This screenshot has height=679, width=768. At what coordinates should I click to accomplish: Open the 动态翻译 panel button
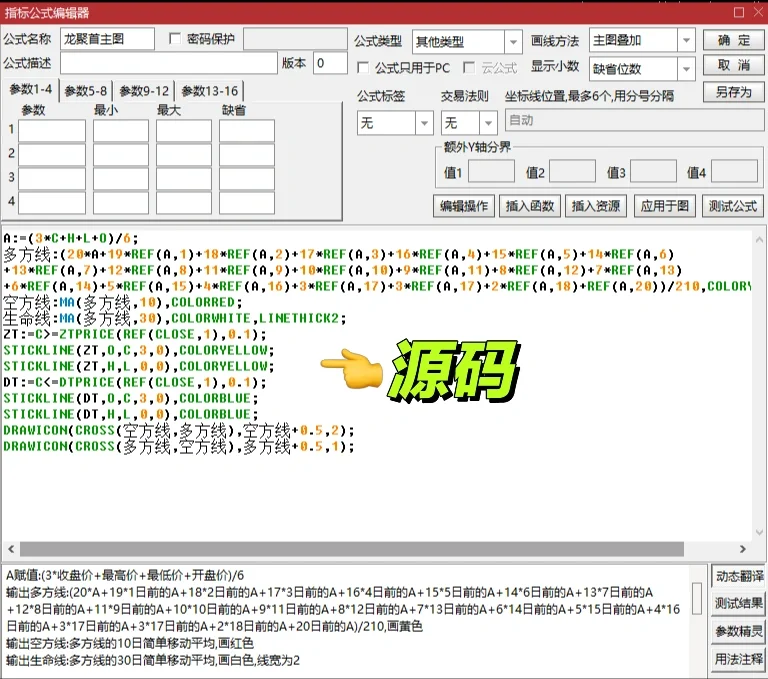pos(739,577)
